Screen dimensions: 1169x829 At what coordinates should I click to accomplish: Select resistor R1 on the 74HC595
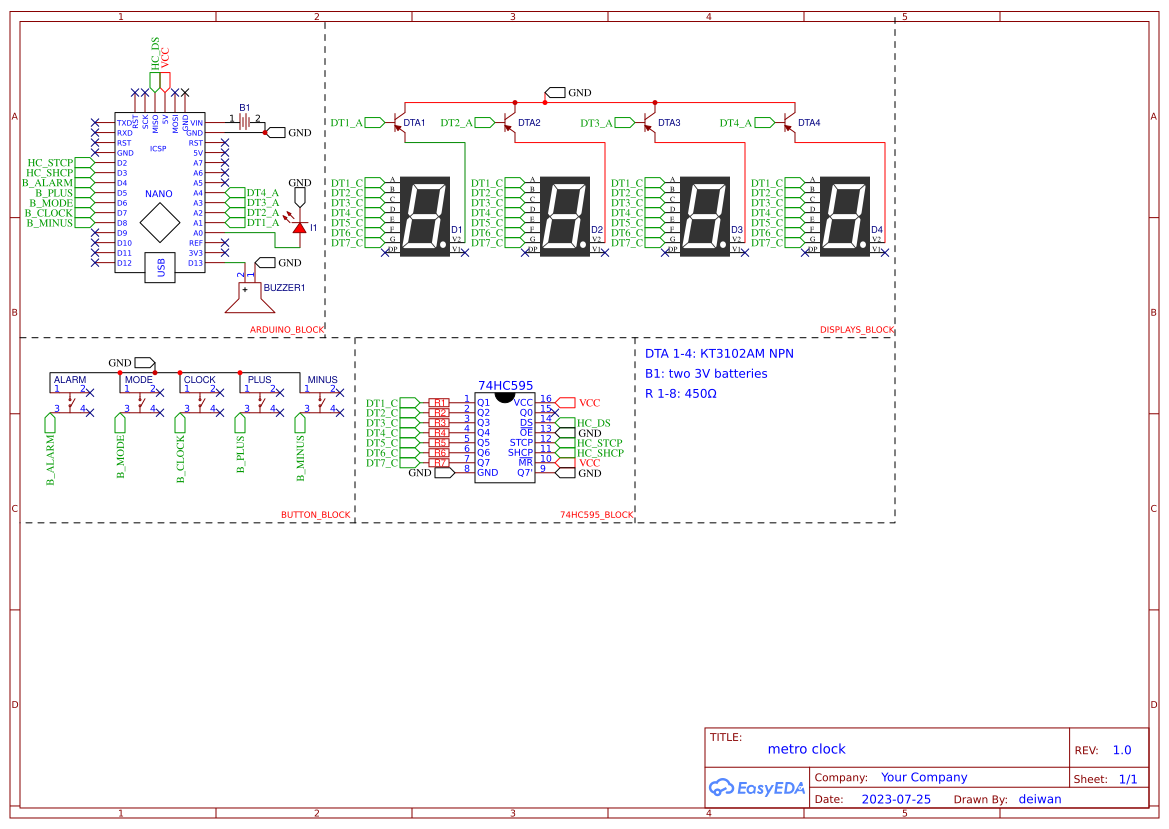440,403
